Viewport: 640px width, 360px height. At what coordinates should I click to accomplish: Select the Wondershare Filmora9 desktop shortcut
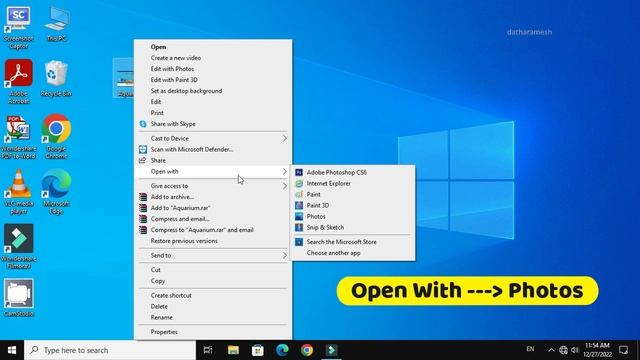[x=18, y=246]
